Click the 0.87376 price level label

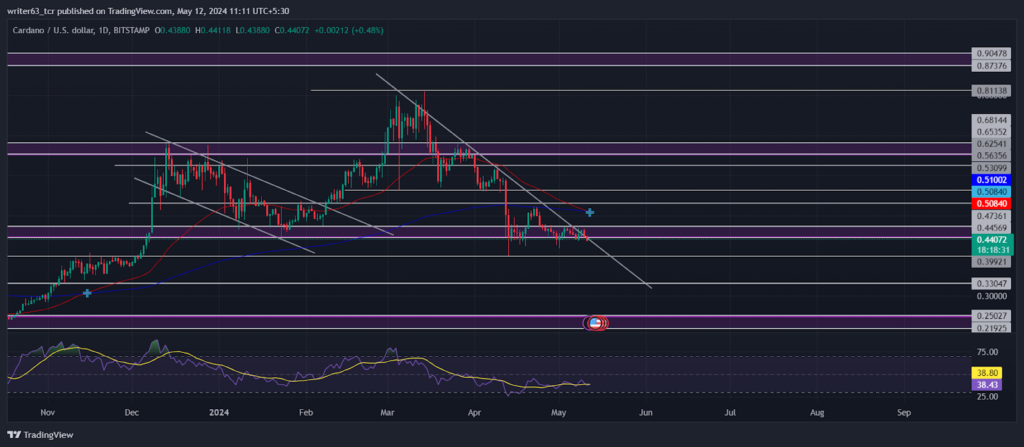(x=992, y=65)
